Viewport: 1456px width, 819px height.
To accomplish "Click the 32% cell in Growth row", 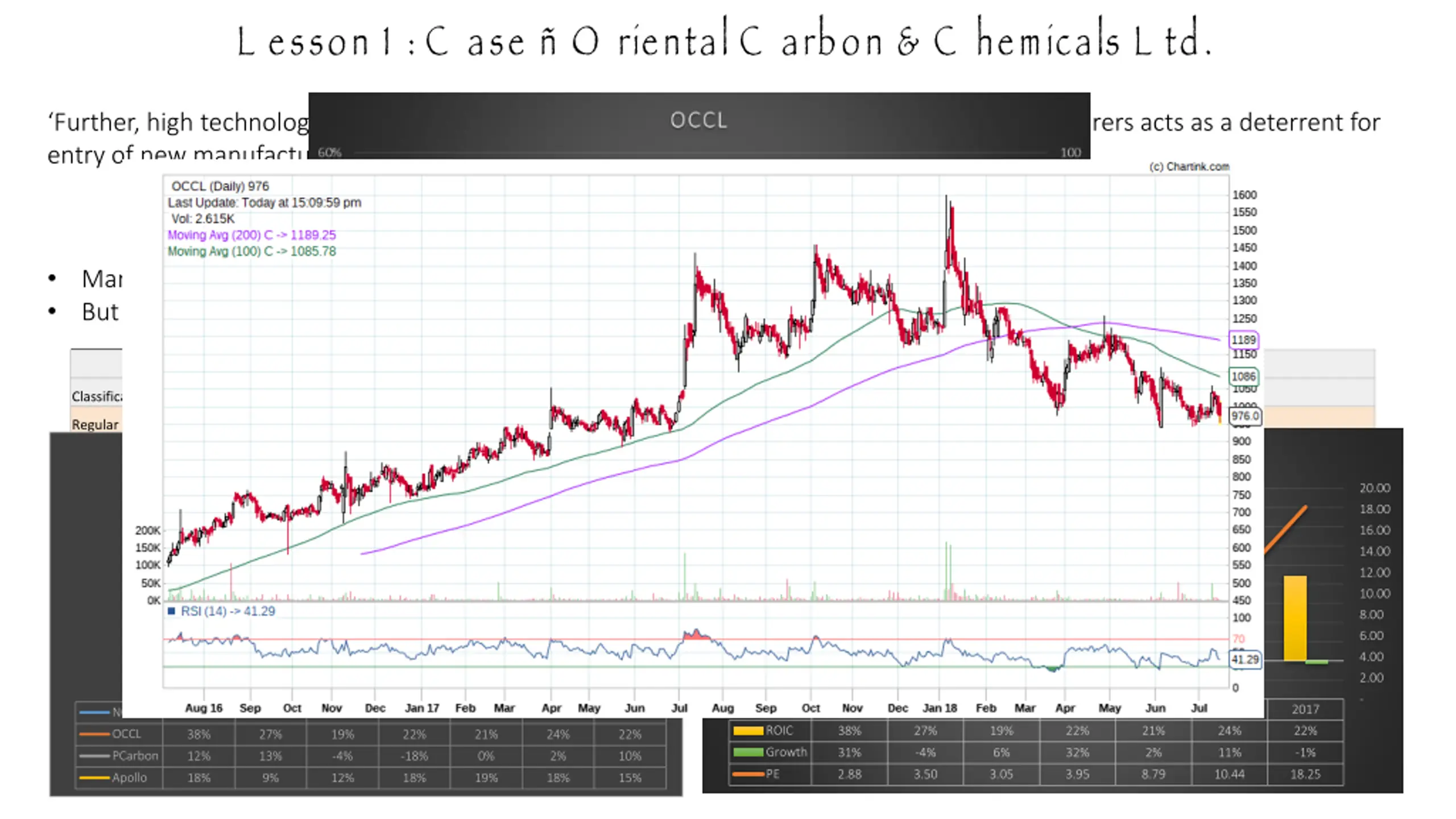I will [x=1077, y=752].
